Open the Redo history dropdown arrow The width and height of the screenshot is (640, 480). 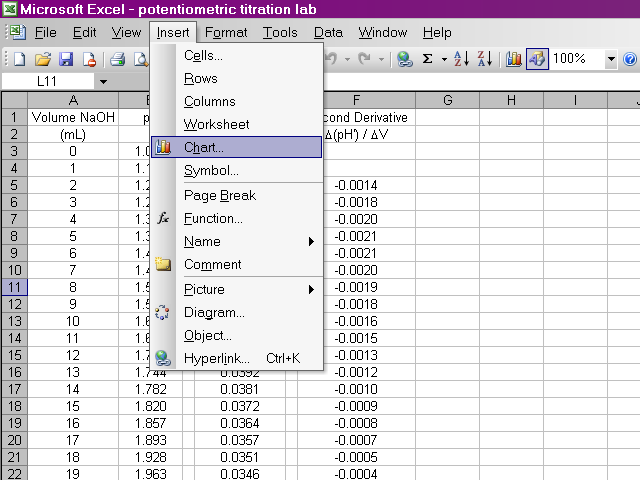381,60
